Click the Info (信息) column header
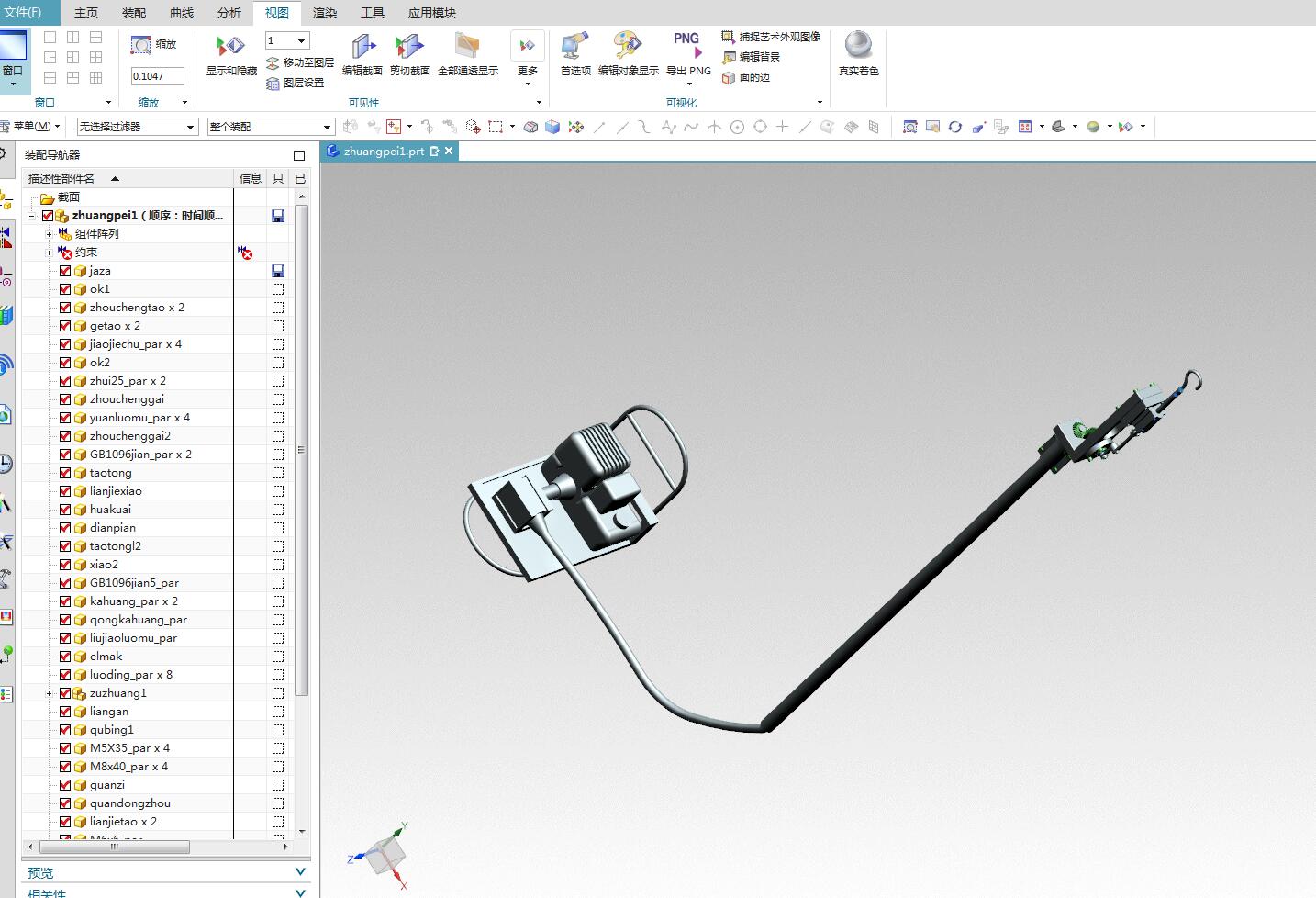Viewport: 1316px width, 898px height. point(250,178)
